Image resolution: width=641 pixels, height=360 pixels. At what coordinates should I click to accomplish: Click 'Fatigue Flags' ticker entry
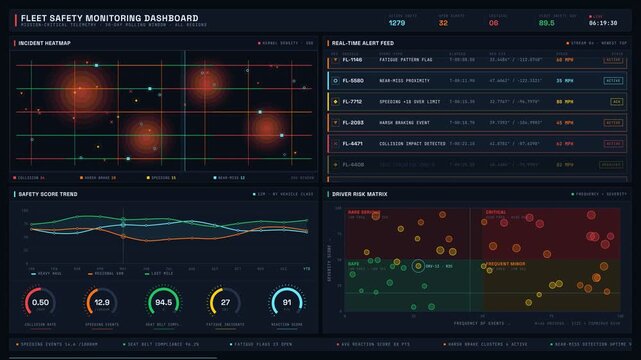pos(261,344)
